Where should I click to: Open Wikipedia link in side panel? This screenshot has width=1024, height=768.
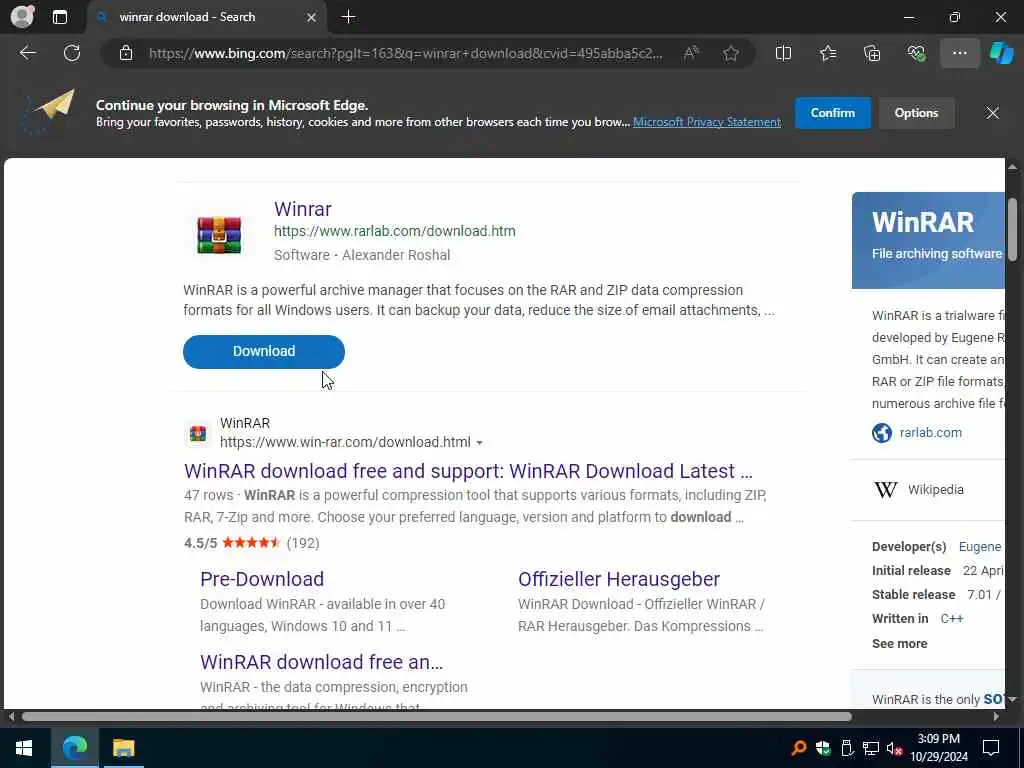(x=935, y=489)
